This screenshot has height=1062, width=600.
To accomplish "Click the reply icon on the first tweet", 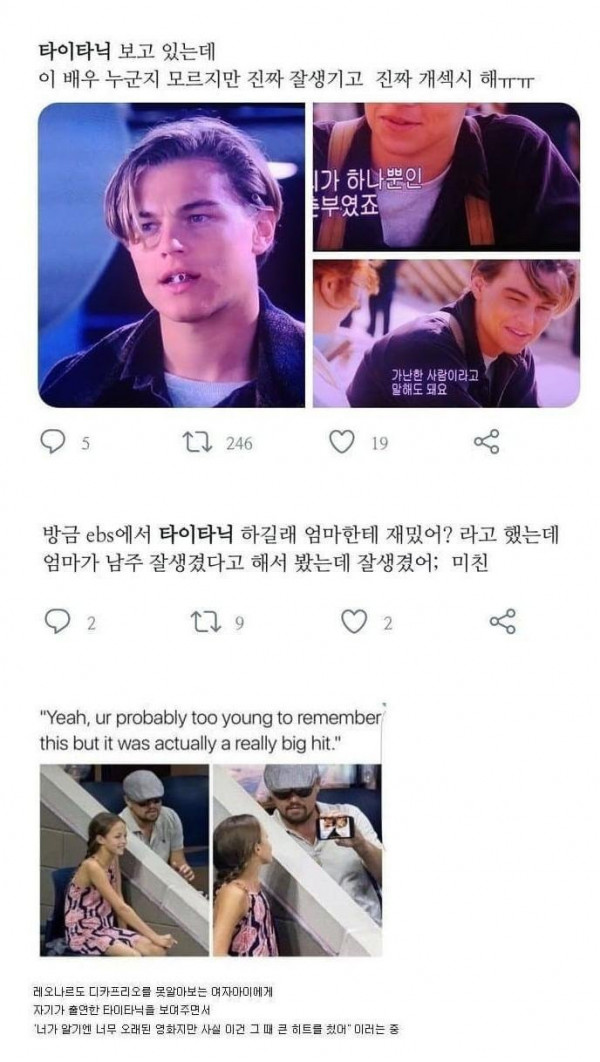I will click(53, 442).
